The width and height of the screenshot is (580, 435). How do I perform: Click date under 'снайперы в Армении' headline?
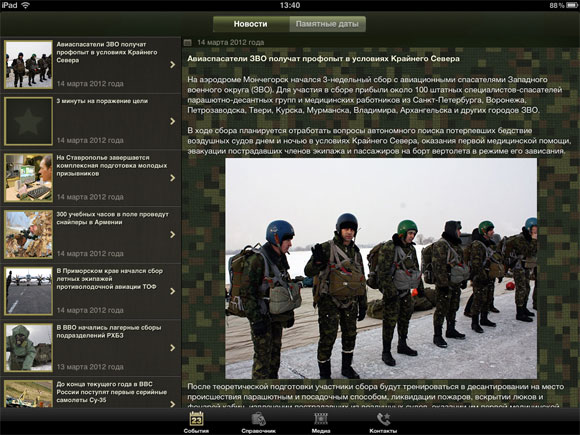(x=90, y=254)
